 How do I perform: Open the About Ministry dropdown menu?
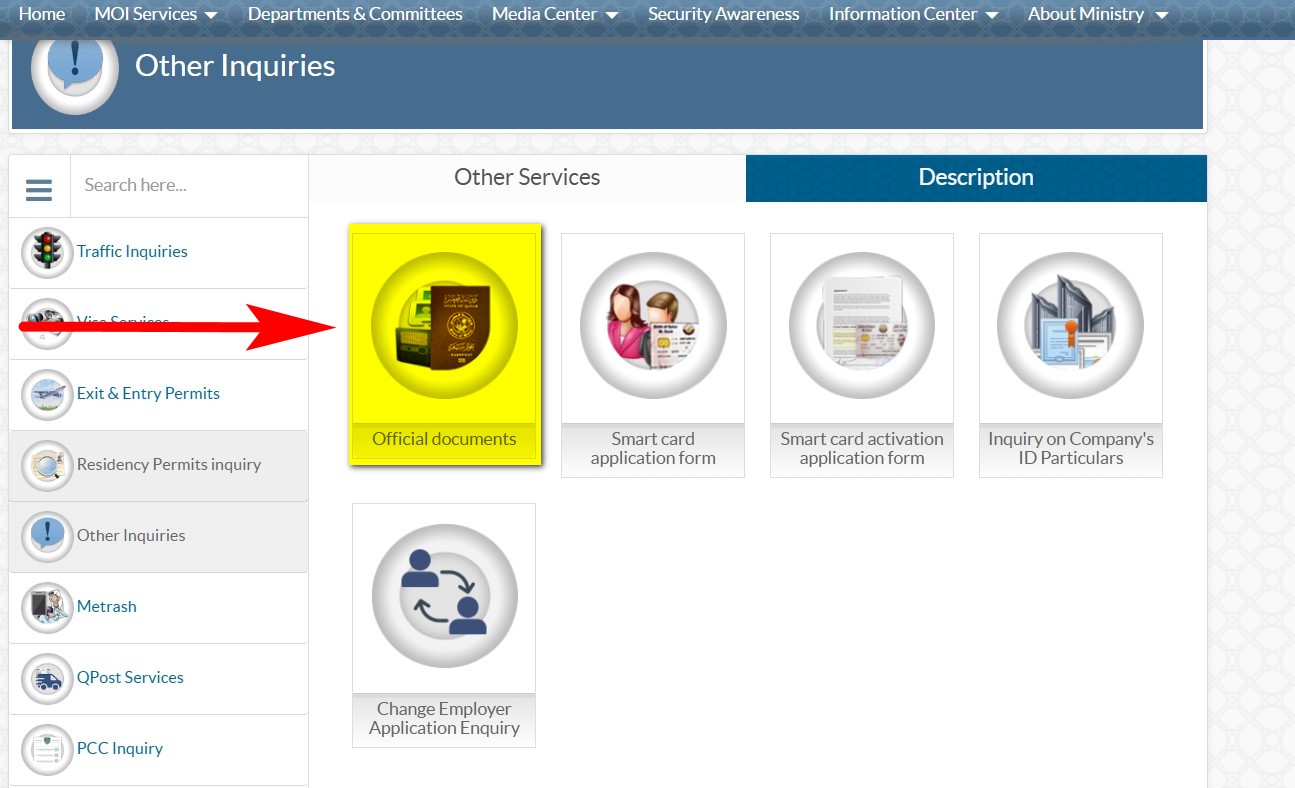pos(1097,14)
